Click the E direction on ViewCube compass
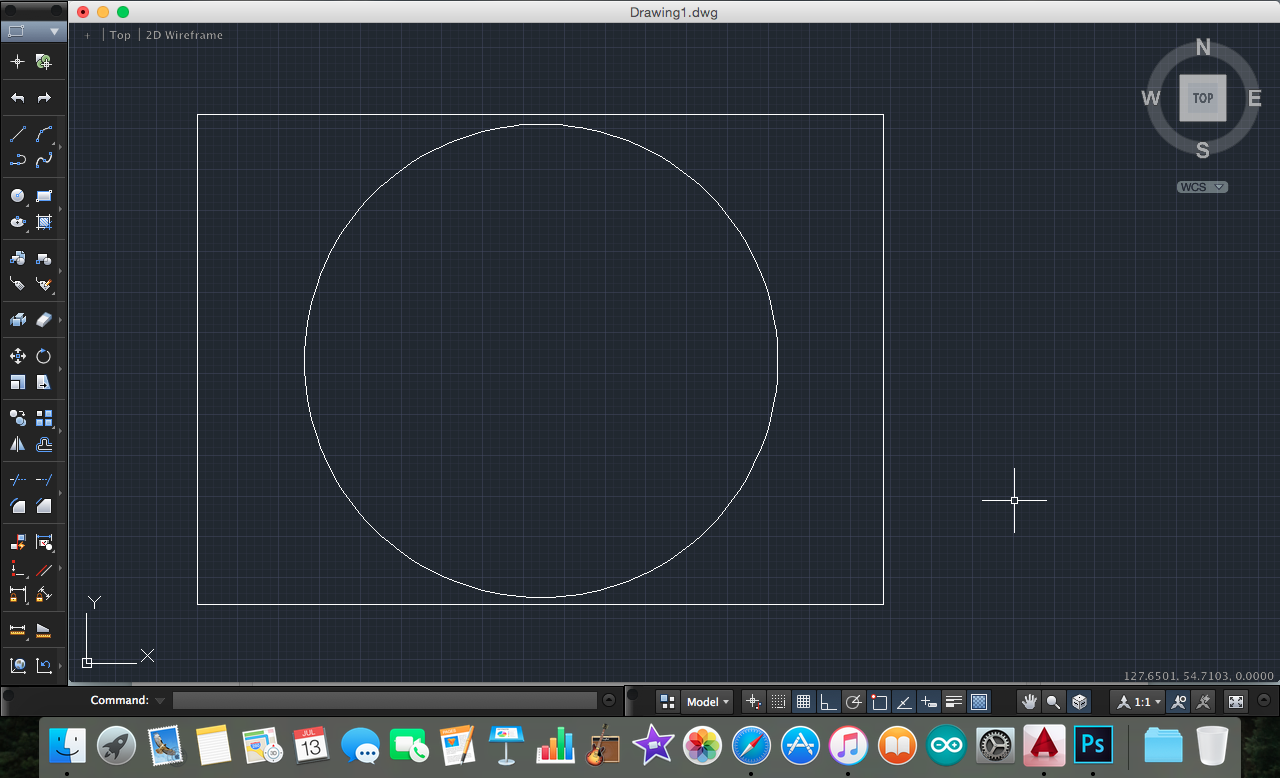 (1254, 98)
